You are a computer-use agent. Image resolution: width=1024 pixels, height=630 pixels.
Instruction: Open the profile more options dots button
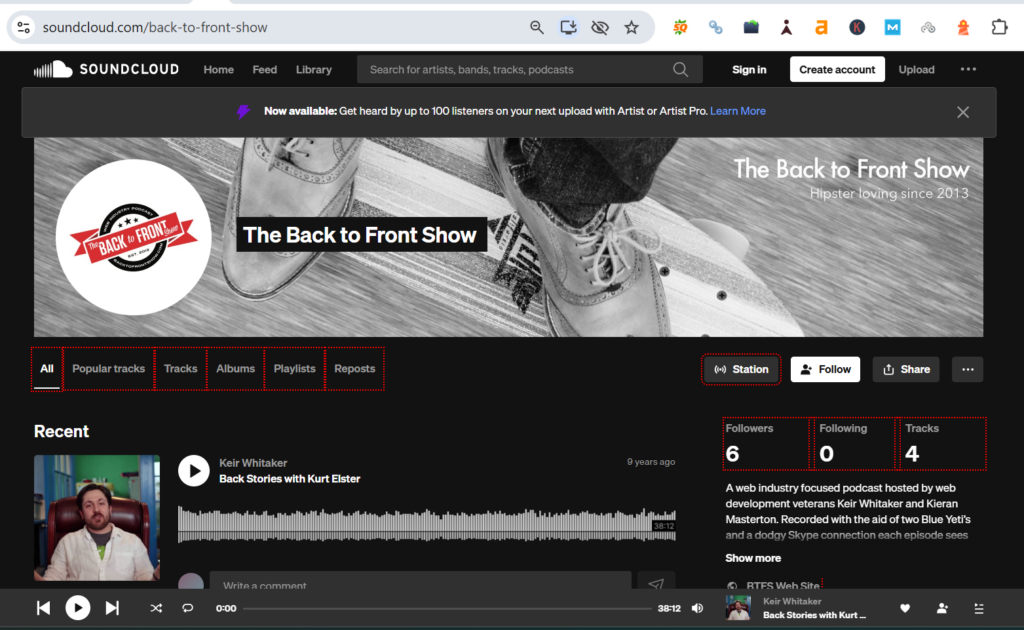click(x=967, y=370)
